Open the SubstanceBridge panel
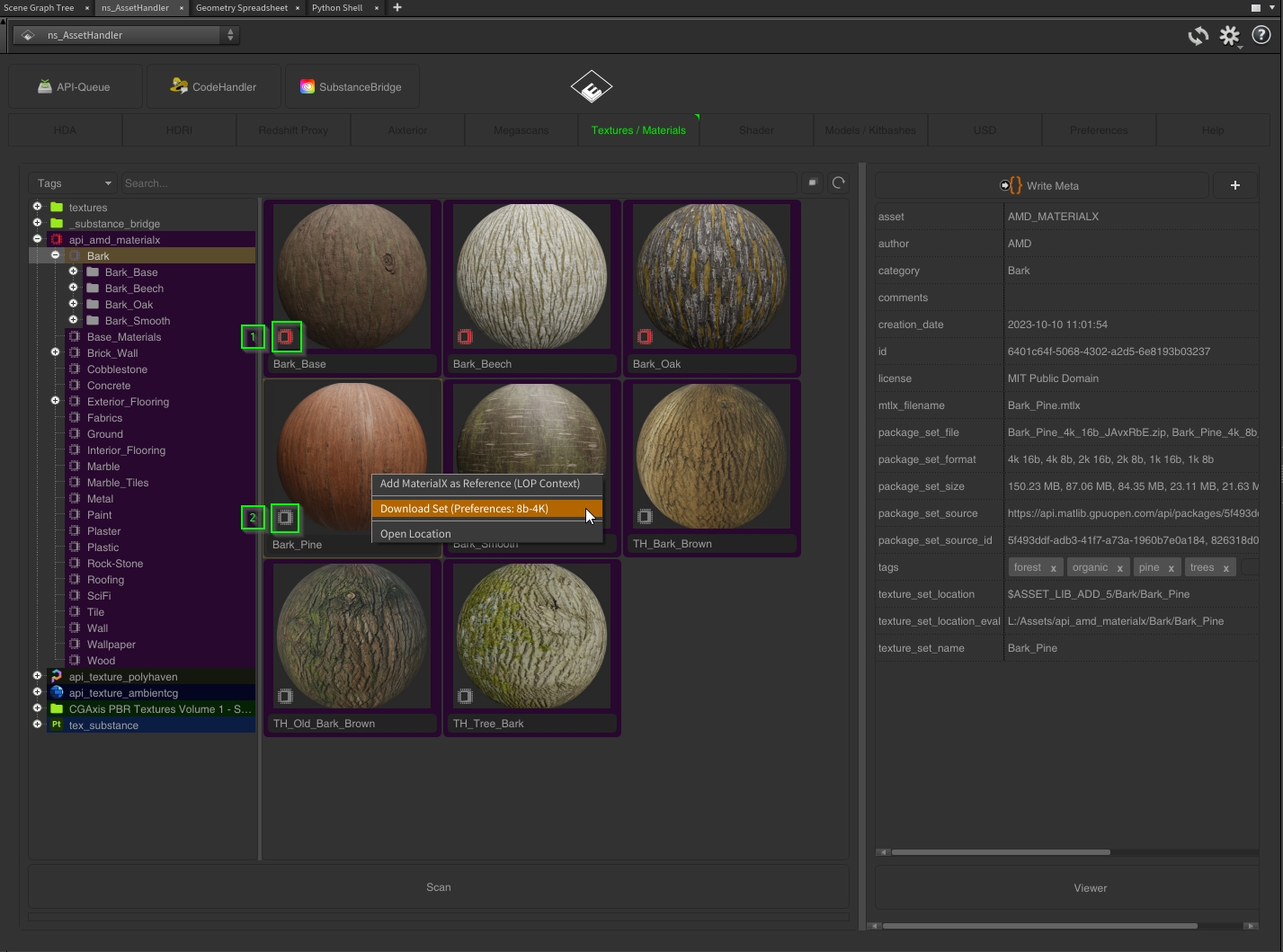Viewport: 1283px width, 952px height. coord(351,87)
